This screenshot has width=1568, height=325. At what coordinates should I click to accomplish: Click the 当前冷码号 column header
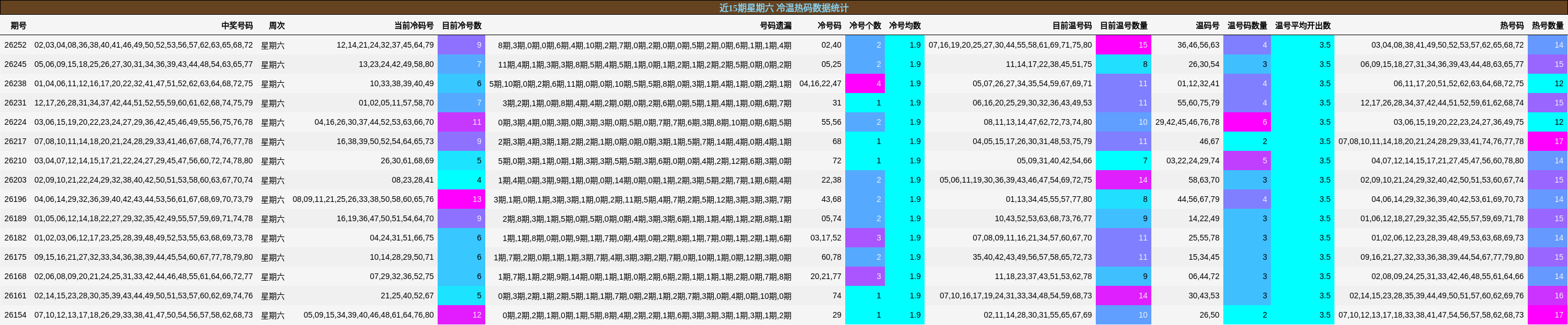414,26
